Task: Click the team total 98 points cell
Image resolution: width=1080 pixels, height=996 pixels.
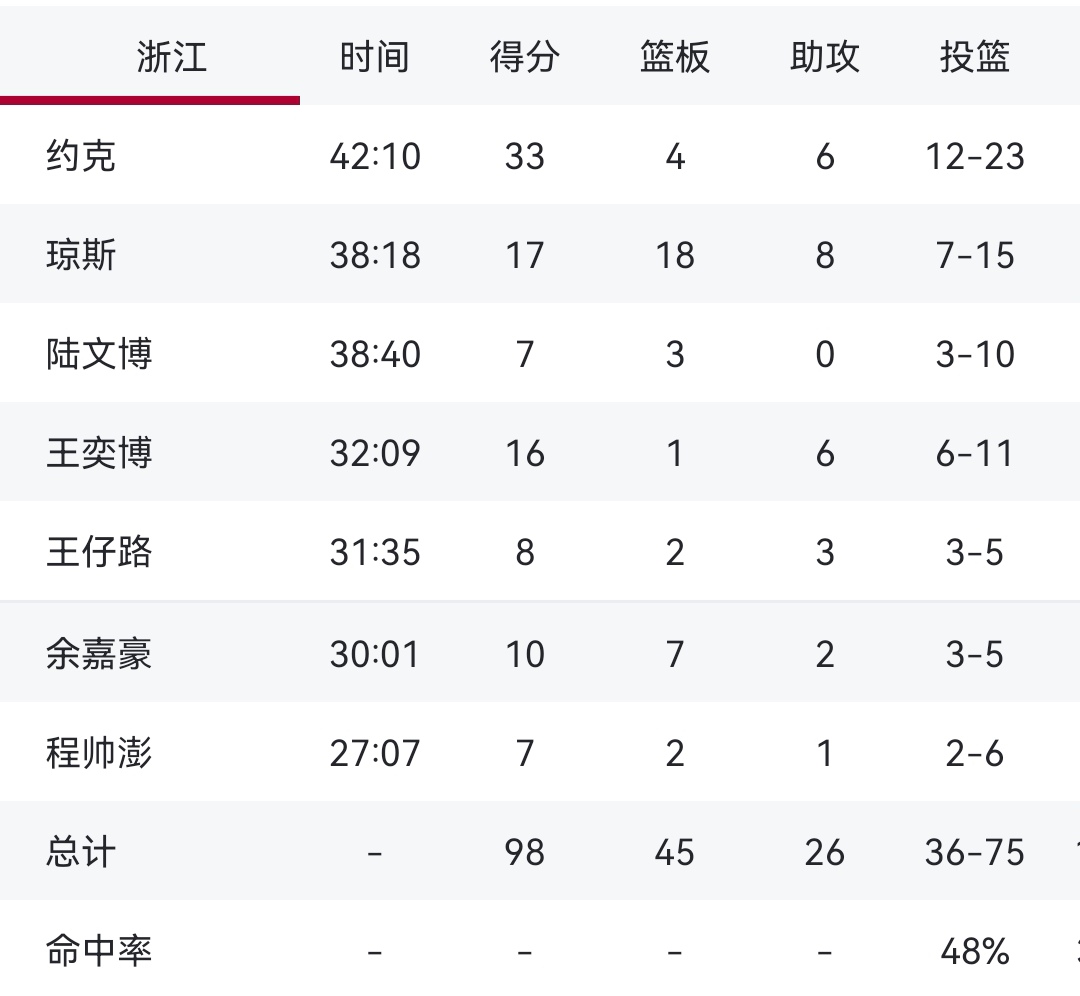Action: tap(523, 852)
